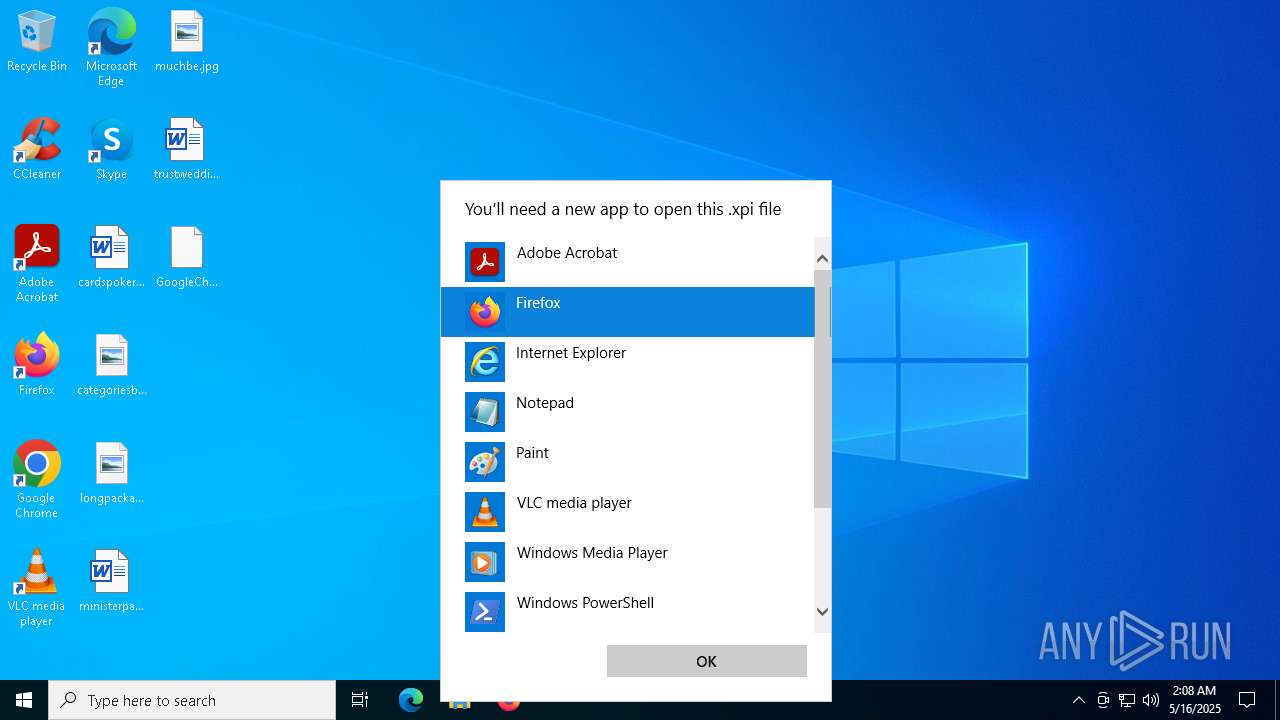This screenshot has height=720, width=1280.
Task: Open the volume control tray icon
Action: point(1151,700)
